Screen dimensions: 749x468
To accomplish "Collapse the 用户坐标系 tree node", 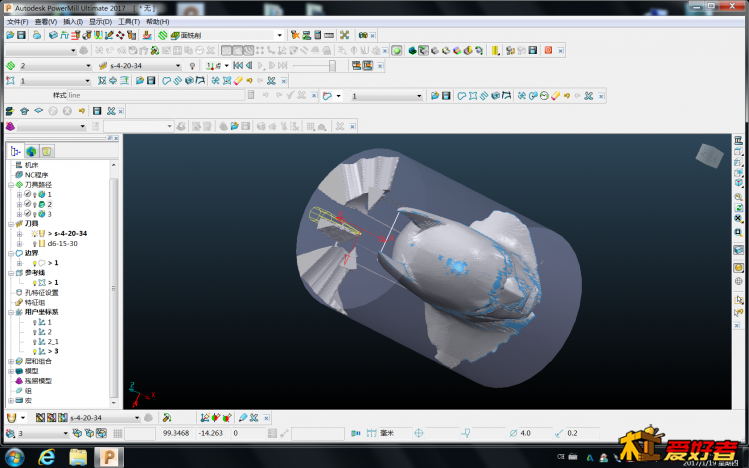I will (11, 312).
